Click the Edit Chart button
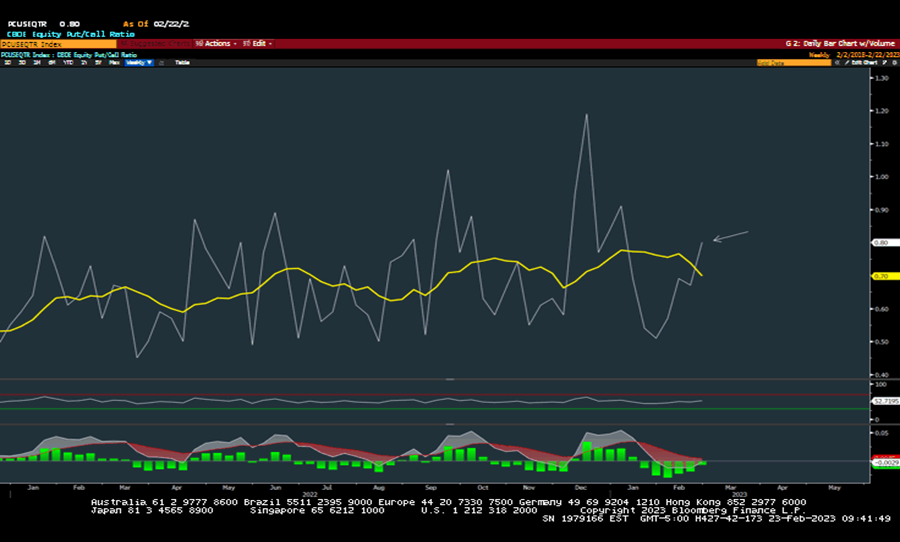Image resolution: width=900 pixels, height=542 pixels. point(861,63)
